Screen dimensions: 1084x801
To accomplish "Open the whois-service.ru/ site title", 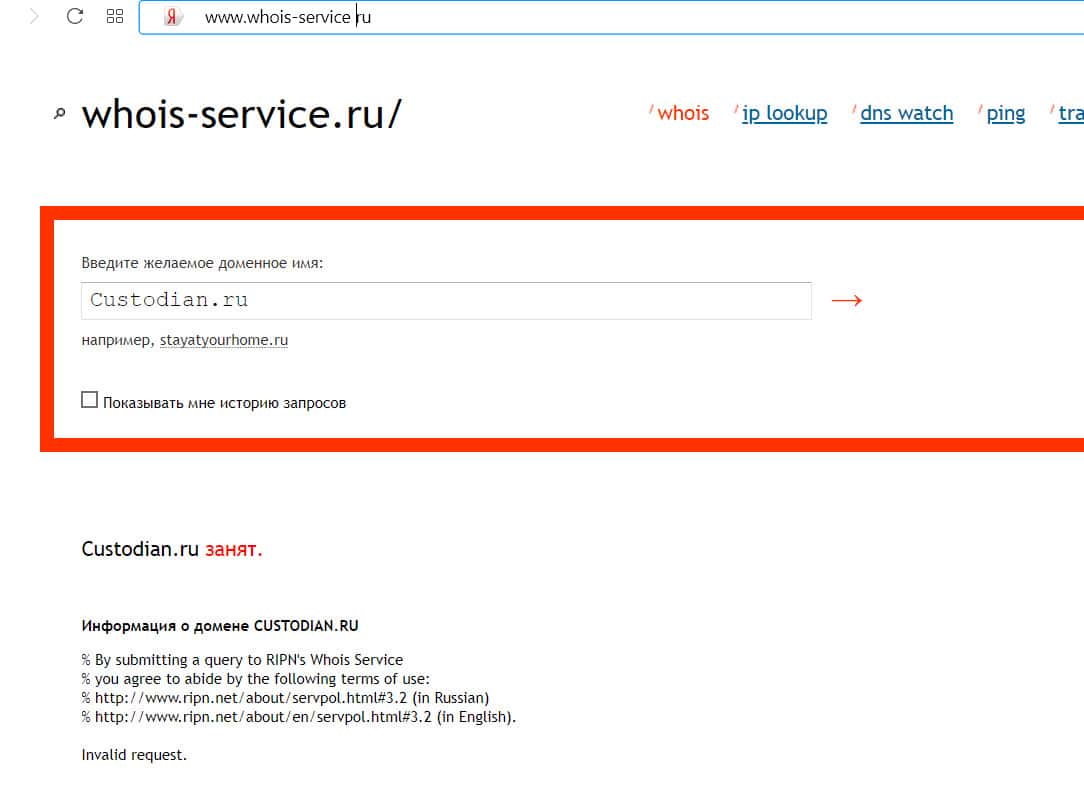I will click(241, 114).
